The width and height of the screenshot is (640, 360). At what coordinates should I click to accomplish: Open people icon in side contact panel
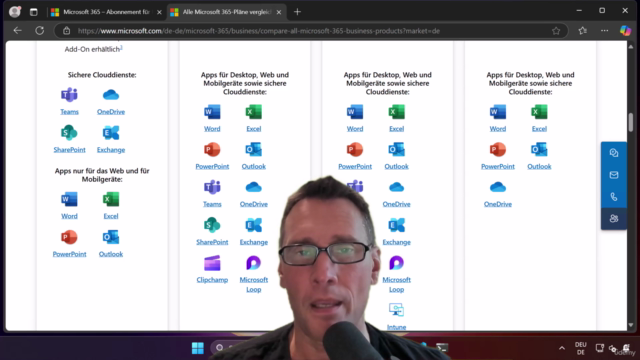pos(614,219)
